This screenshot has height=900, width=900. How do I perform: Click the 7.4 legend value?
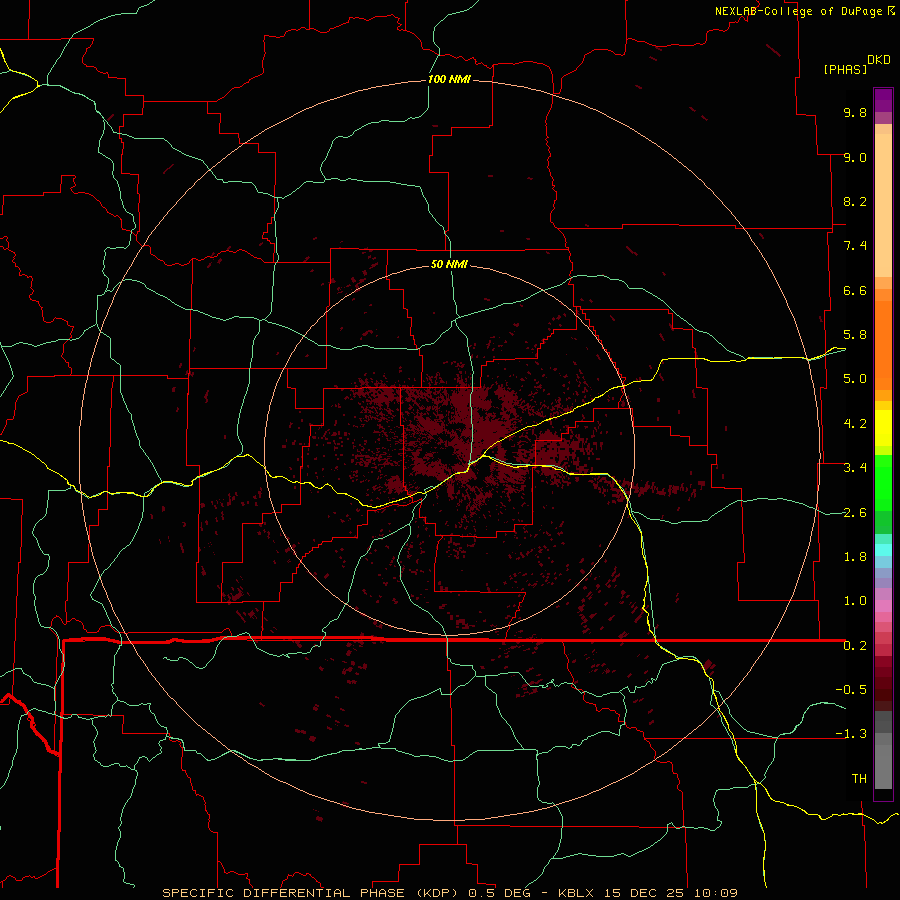click(x=855, y=246)
